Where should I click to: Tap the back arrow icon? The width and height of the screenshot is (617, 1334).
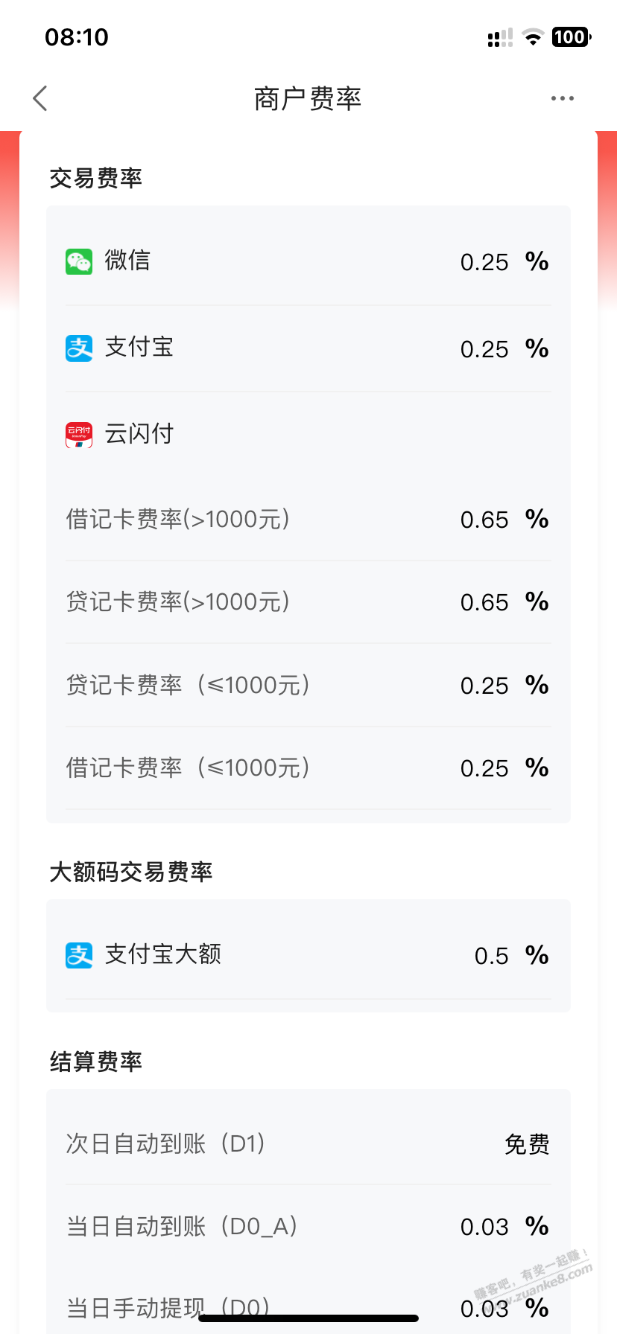[40, 98]
